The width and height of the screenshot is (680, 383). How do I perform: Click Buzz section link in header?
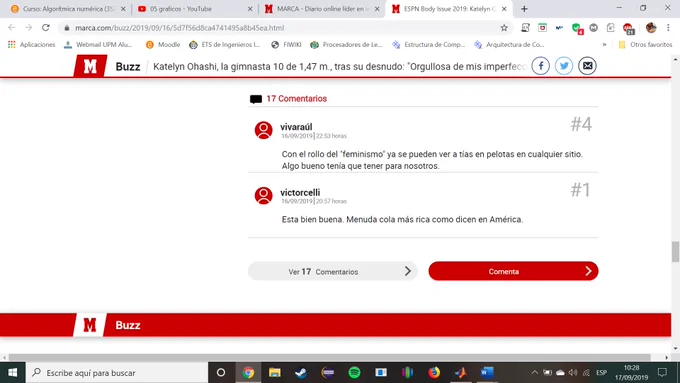(x=128, y=66)
